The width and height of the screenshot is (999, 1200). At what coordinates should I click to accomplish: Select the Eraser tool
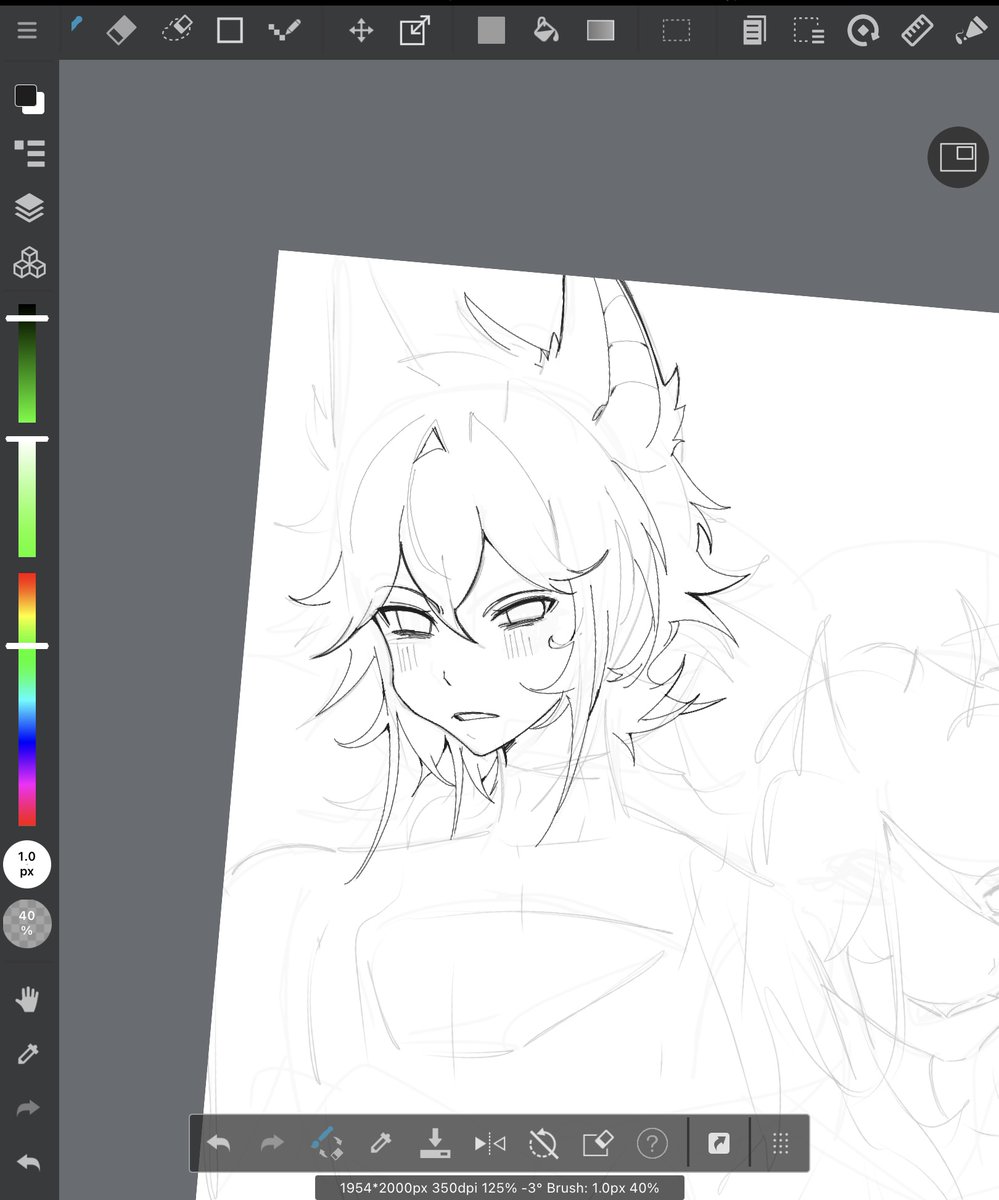tap(121, 30)
